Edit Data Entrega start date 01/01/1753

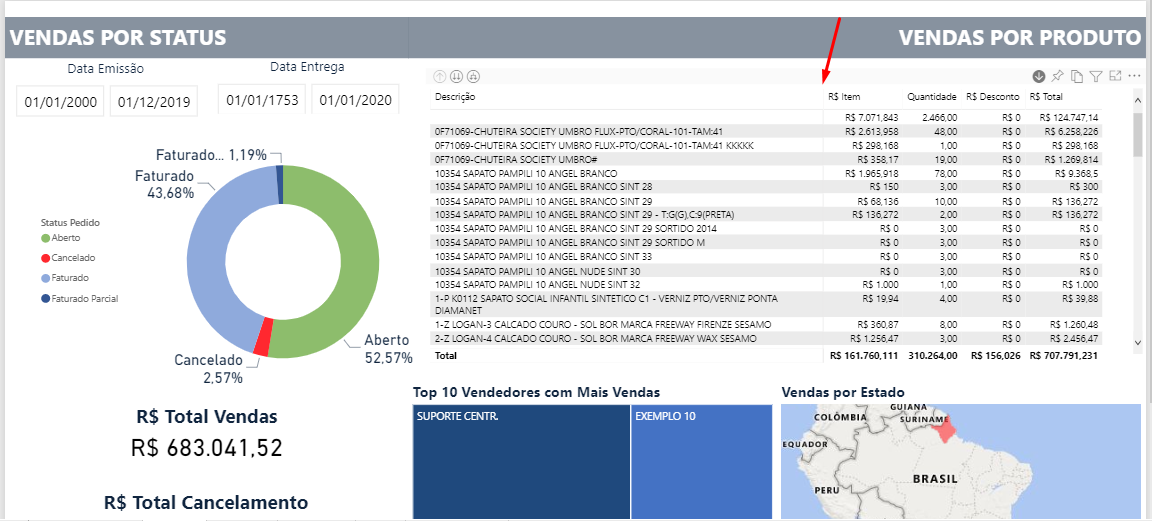click(263, 99)
